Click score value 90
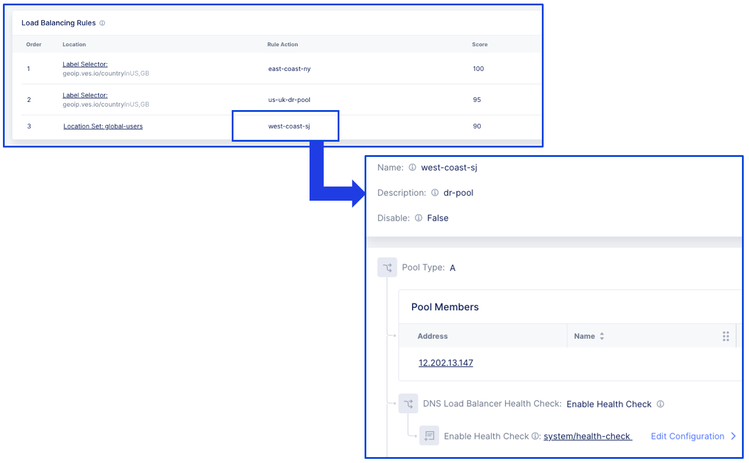This screenshot has width=749, height=463. coord(477,126)
